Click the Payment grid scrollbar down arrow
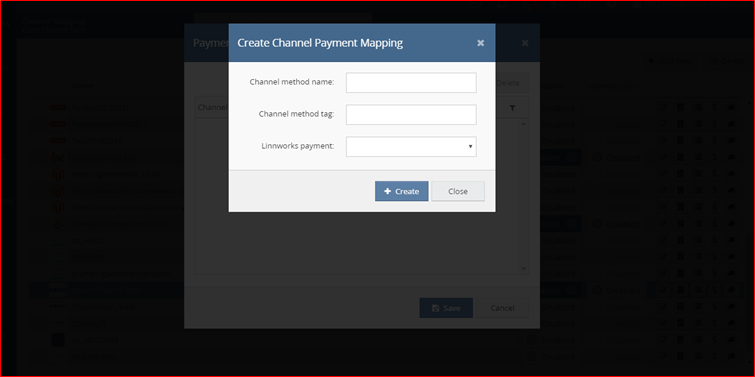This screenshot has height=377, width=755. click(x=524, y=269)
